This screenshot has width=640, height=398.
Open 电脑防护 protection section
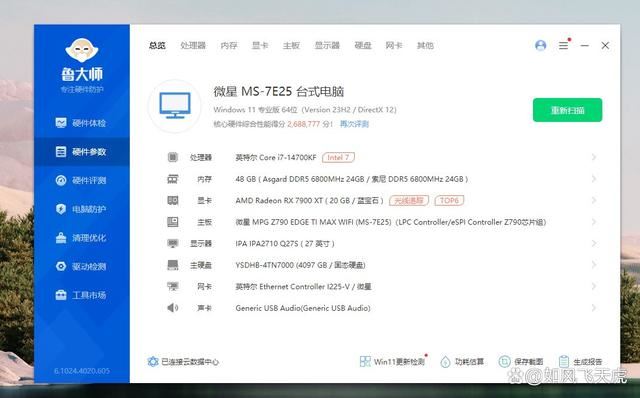pyautogui.click(x=81, y=209)
